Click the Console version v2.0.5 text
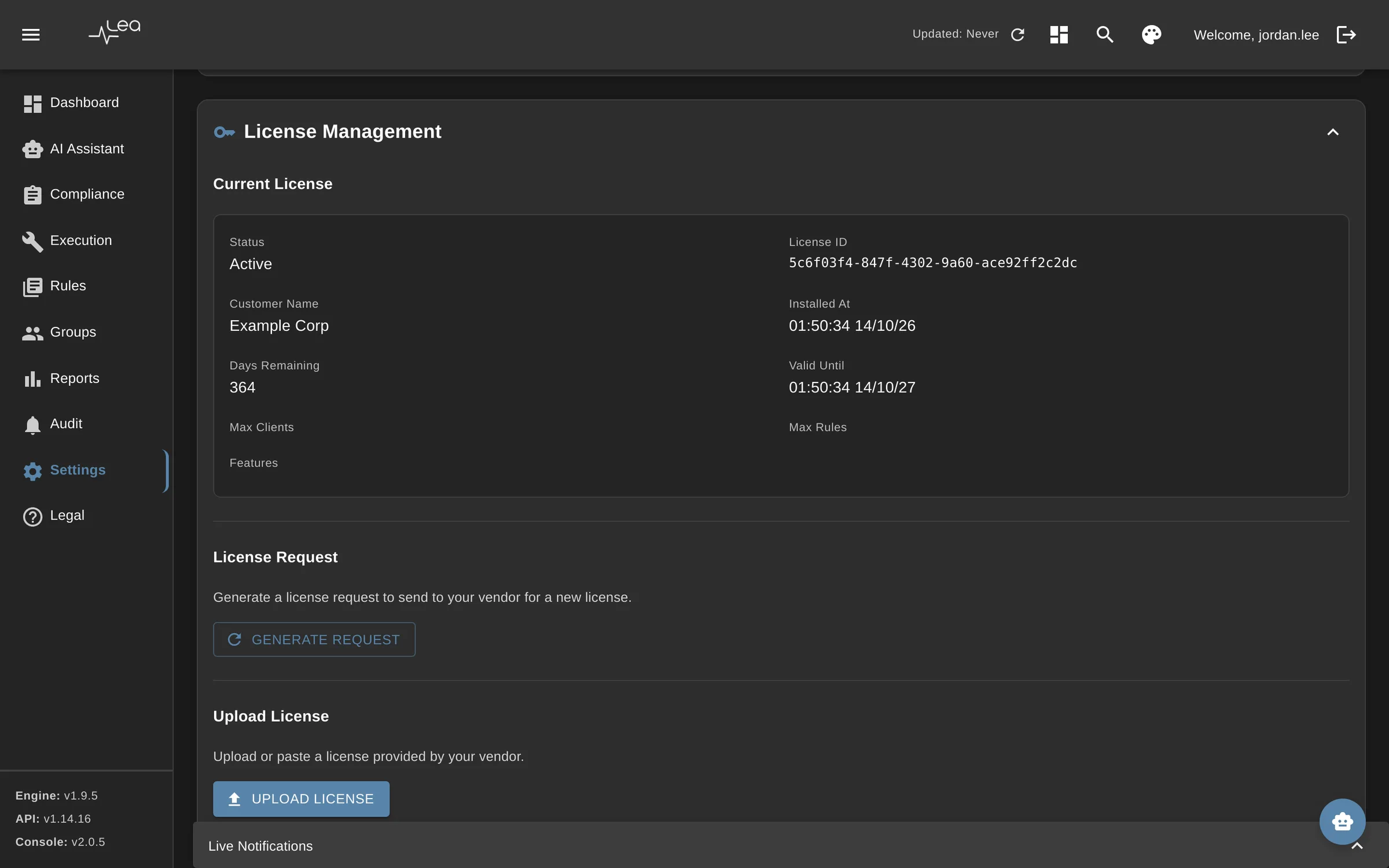Viewport: 1389px width, 868px height. pyautogui.click(x=60, y=842)
